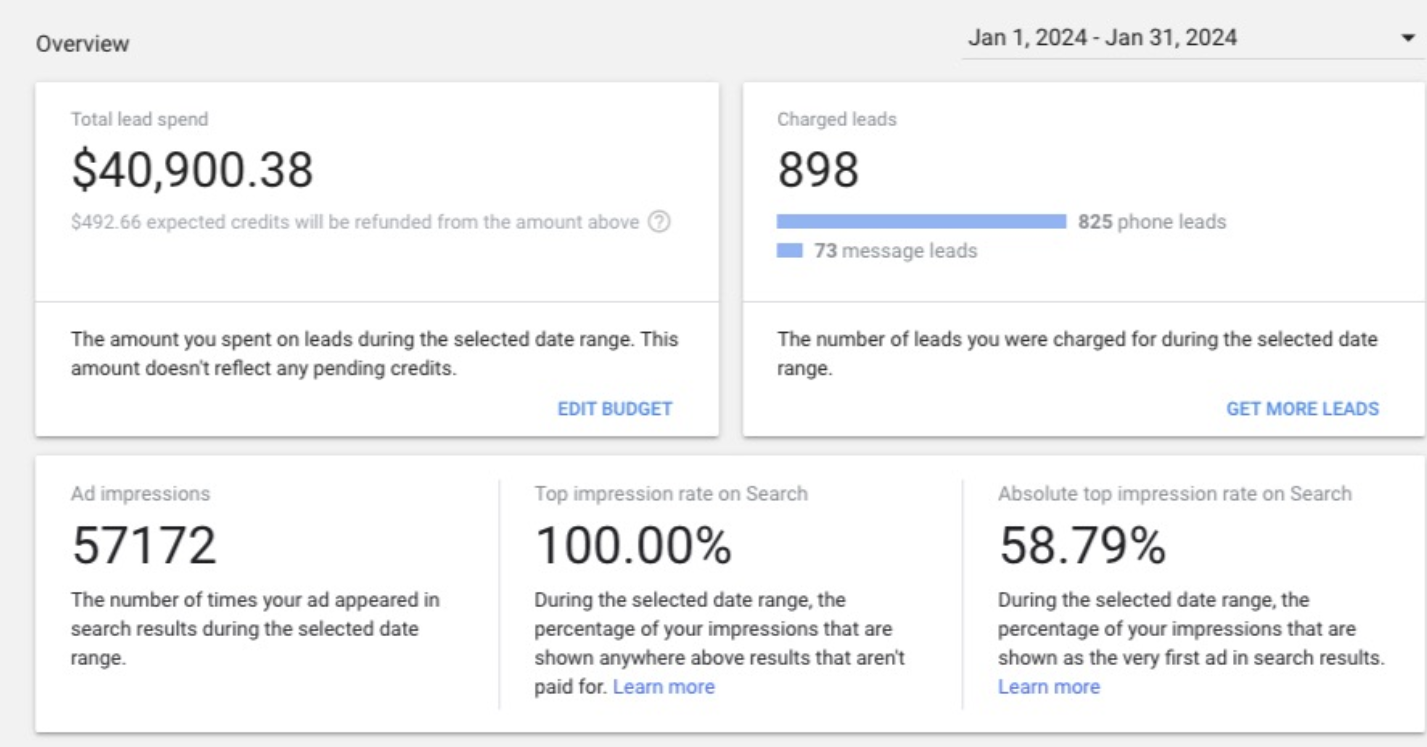
Task: Open Learn more under Top impression rate
Action: (664, 687)
